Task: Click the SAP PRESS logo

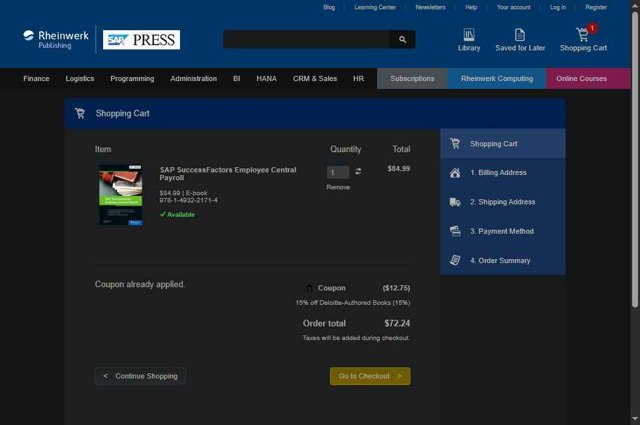Action: 141,40
